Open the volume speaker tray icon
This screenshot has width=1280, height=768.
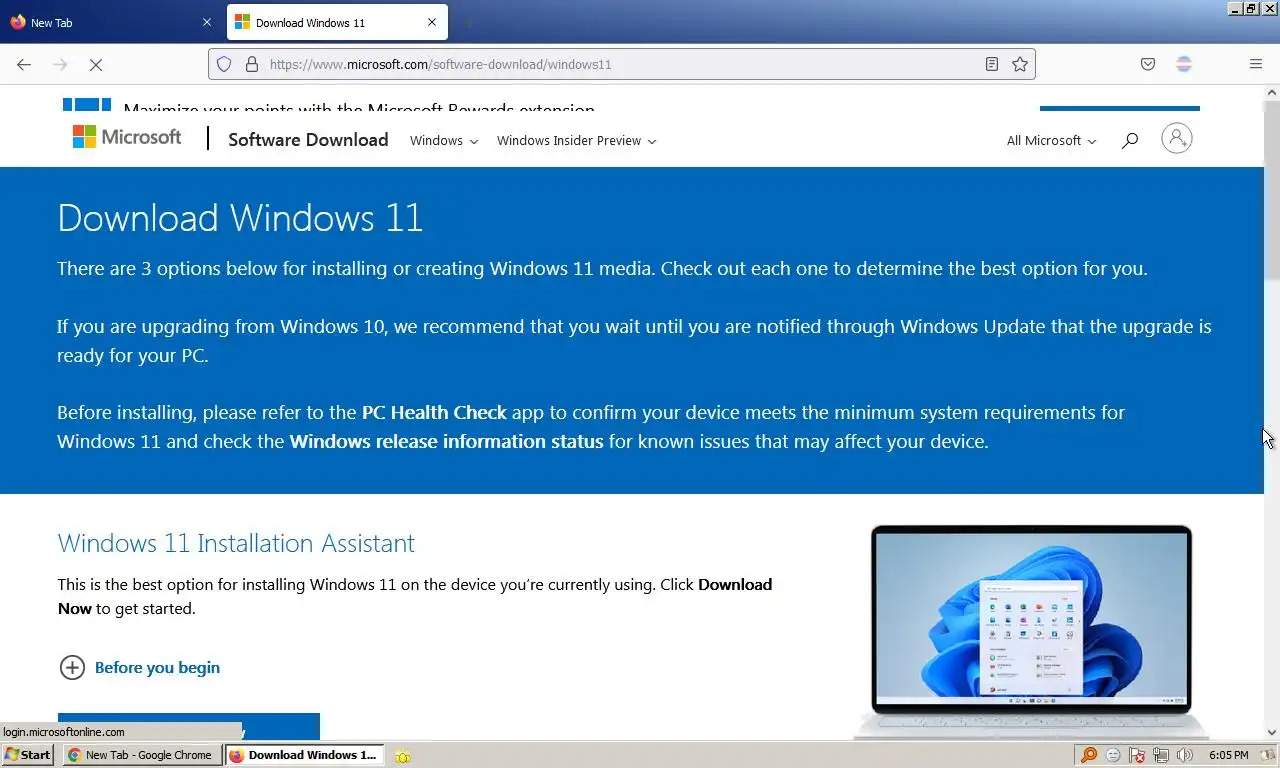[x=1185, y=755]
